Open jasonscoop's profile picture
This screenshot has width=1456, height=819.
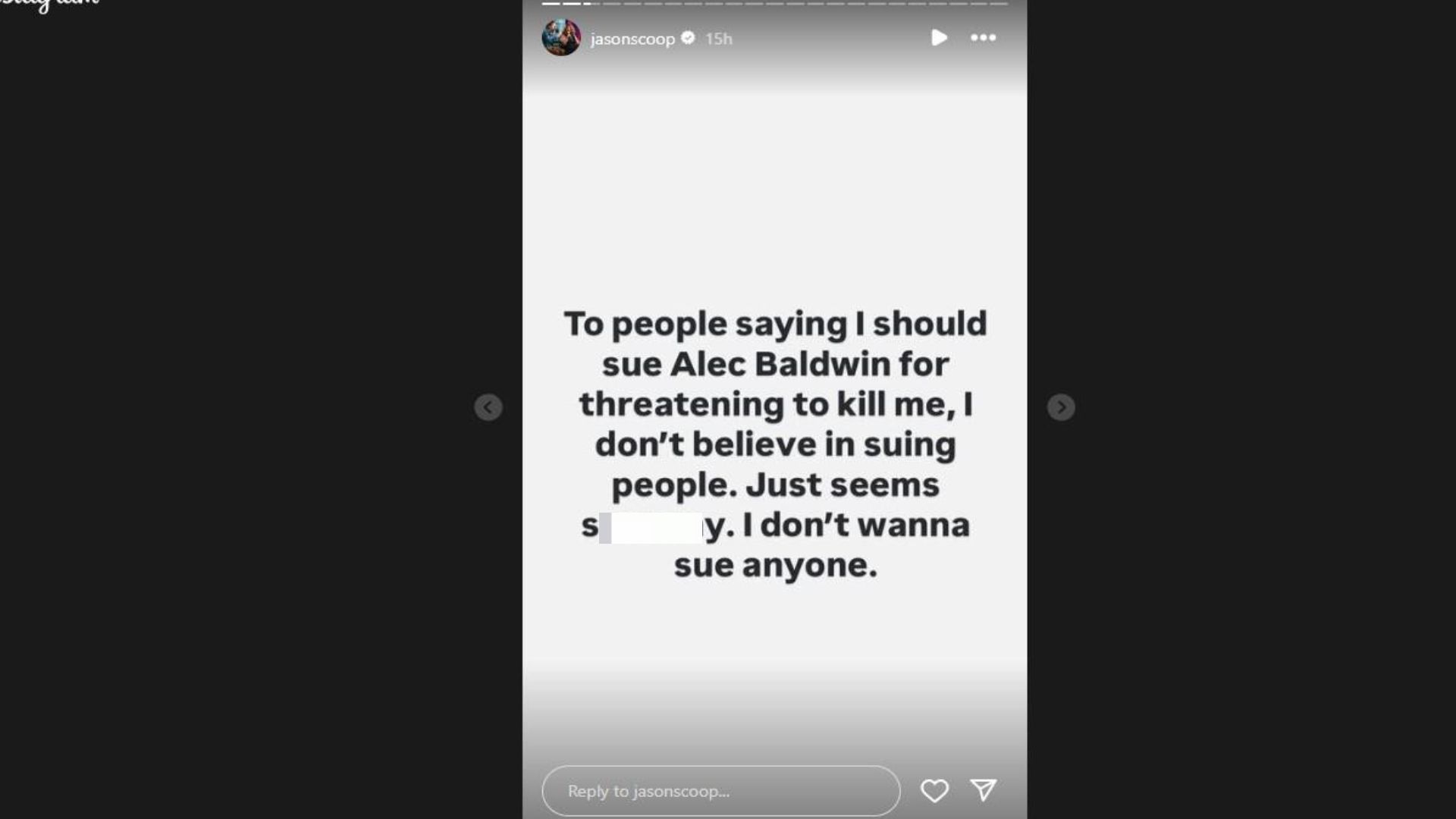561,38
